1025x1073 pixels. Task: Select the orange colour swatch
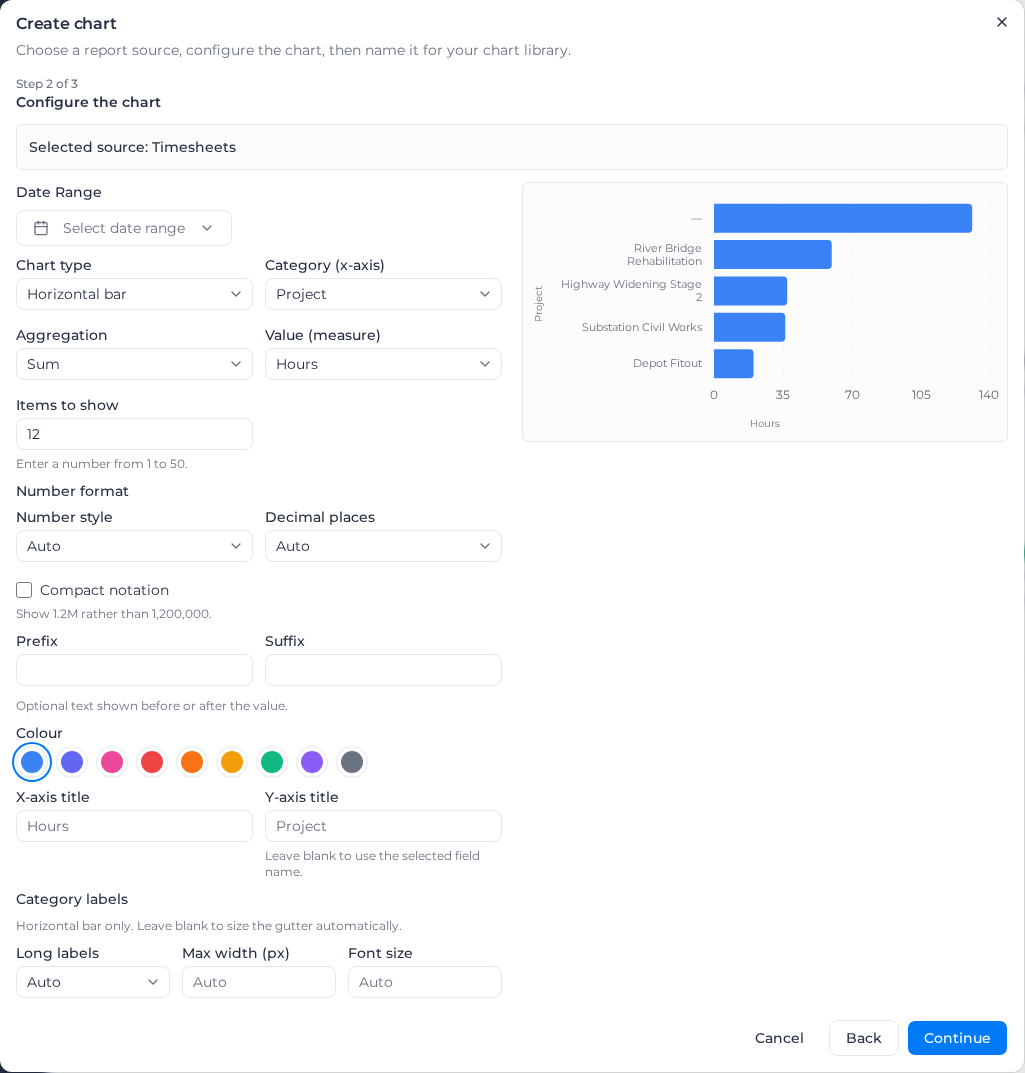pos(192,762)
